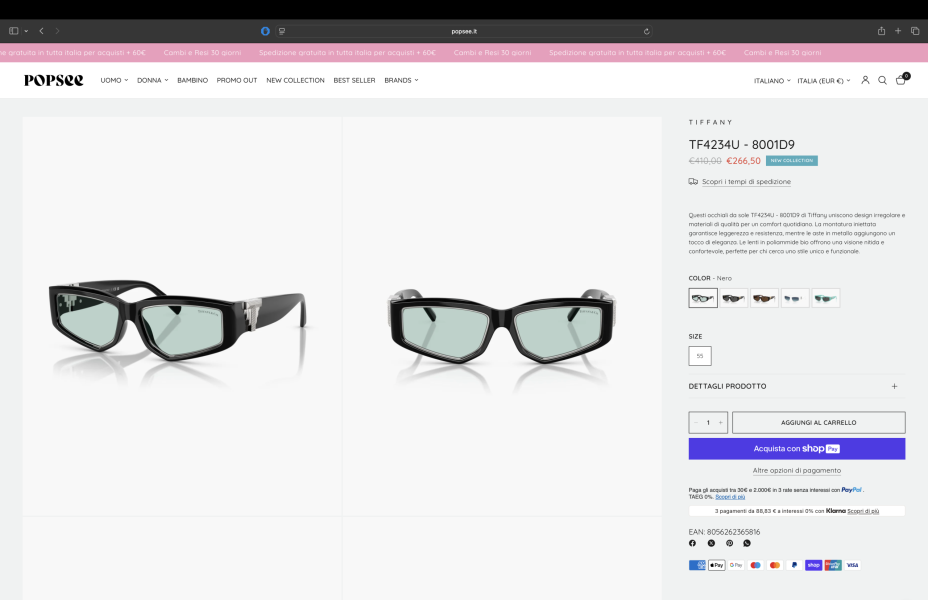The width and height of the screenshot is (928, 600).
Task: Click Altre opzioni di pagamento link
Action: [x=796, y=470]
